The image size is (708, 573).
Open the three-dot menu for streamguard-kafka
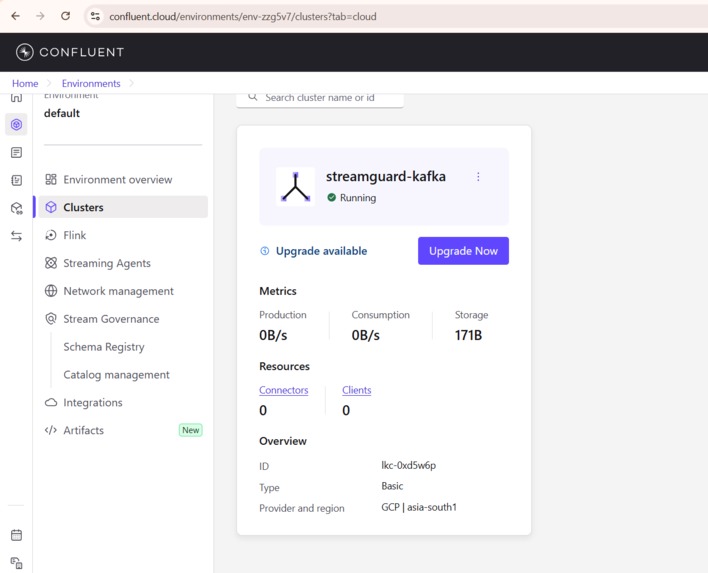point(478,177)
